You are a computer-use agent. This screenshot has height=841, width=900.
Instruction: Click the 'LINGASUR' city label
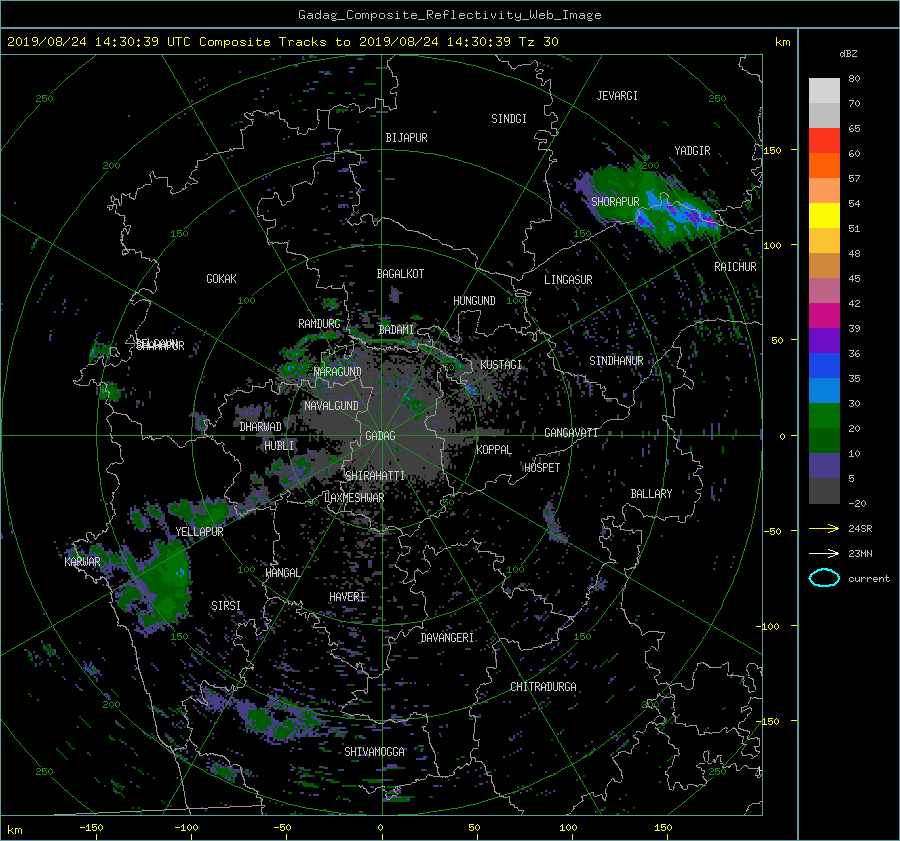pyautogui.click(x=568, y=280)
